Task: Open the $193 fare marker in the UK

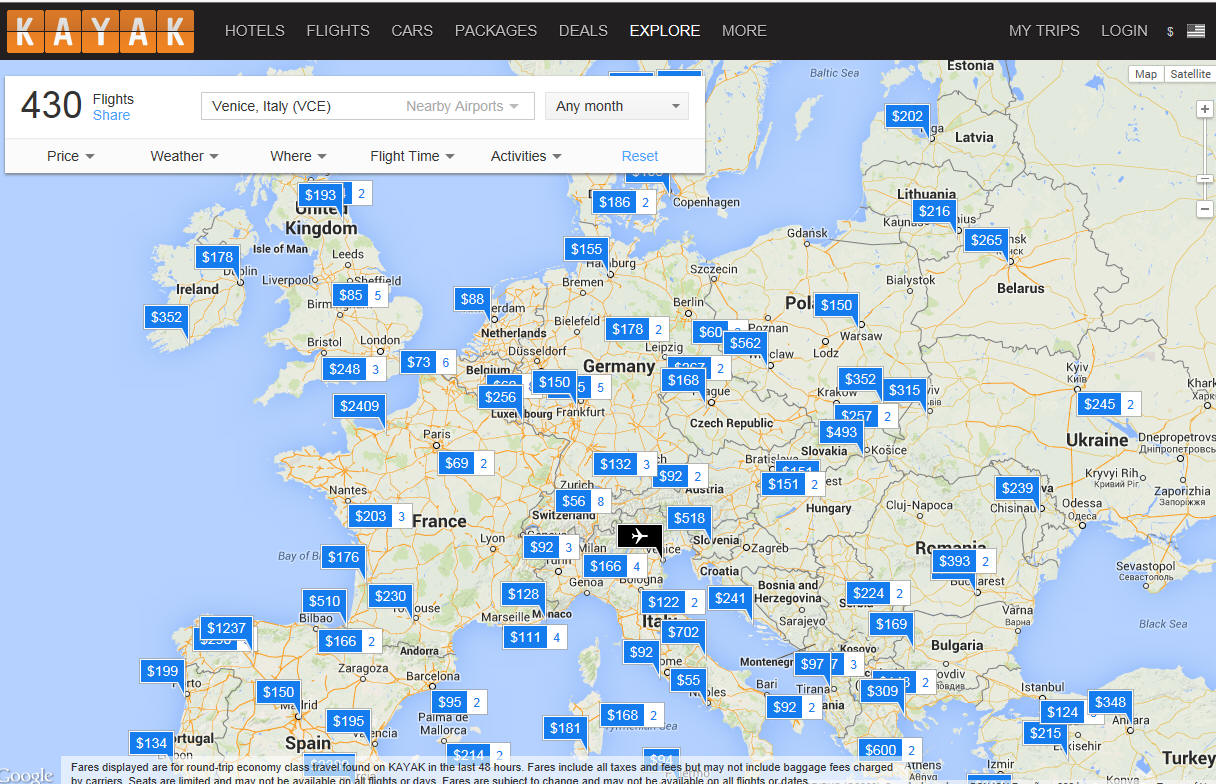Action: point(320,195)
